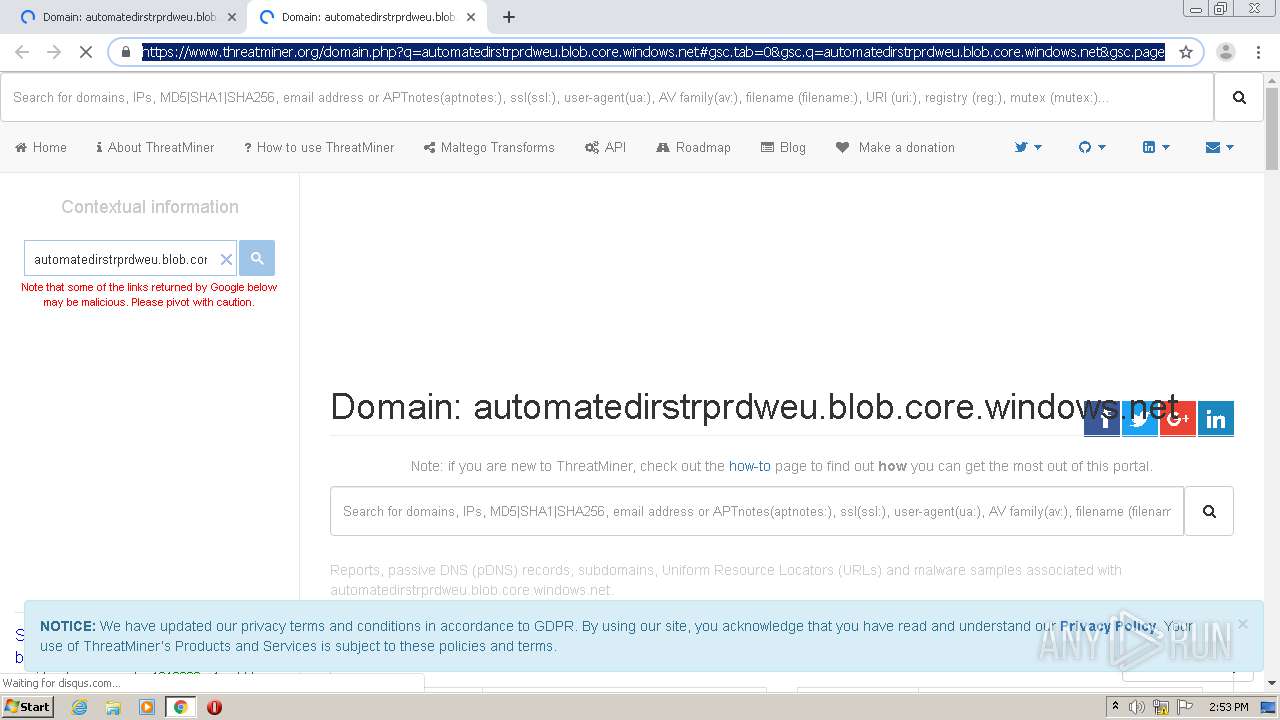The width and height of the screenshot is (1280, 720).
Task: Click the Domain page title heading
Action: tap(754, 407)
